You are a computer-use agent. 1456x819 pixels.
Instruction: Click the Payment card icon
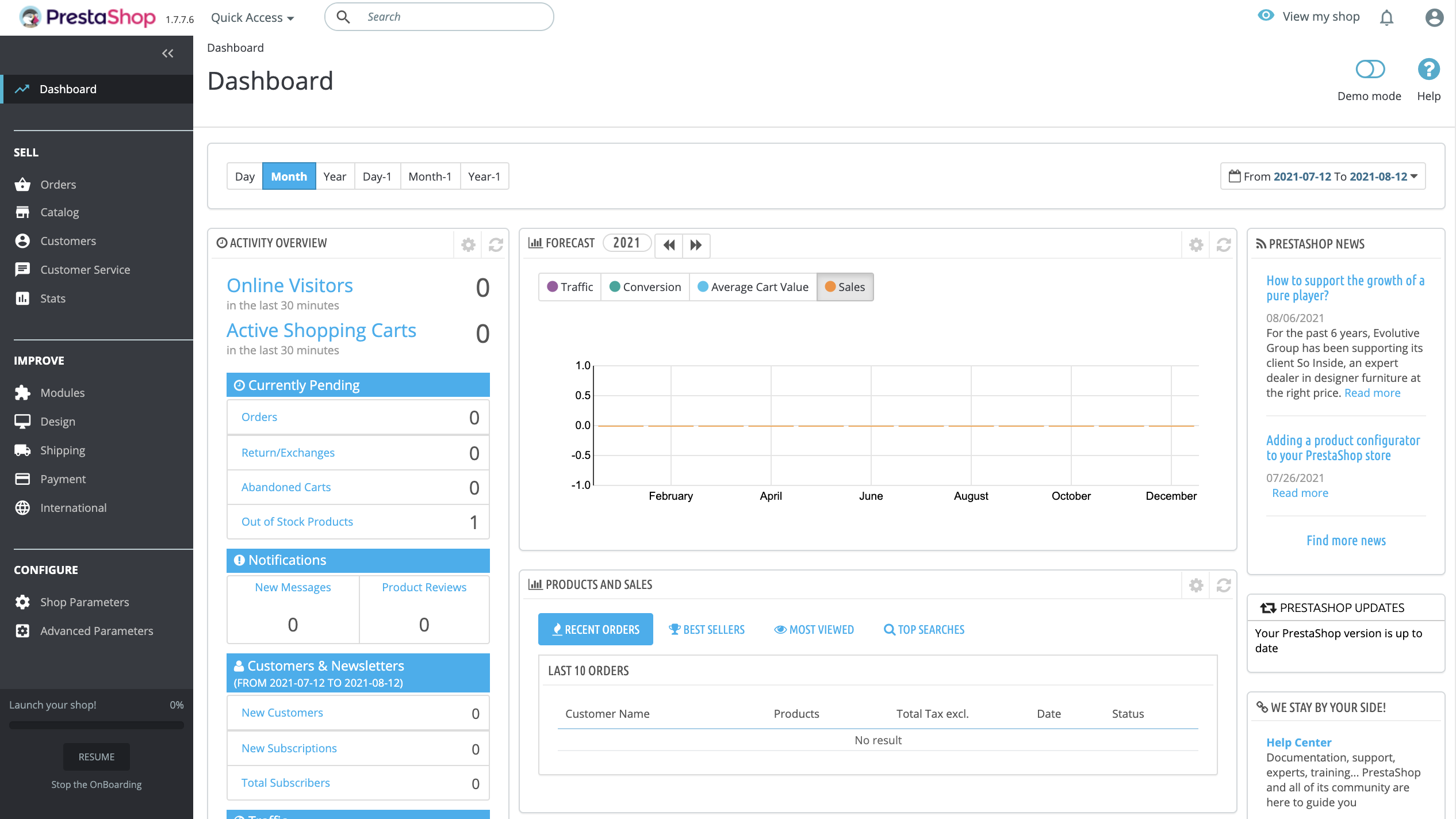pyautogui.click(x=22, y=479)
